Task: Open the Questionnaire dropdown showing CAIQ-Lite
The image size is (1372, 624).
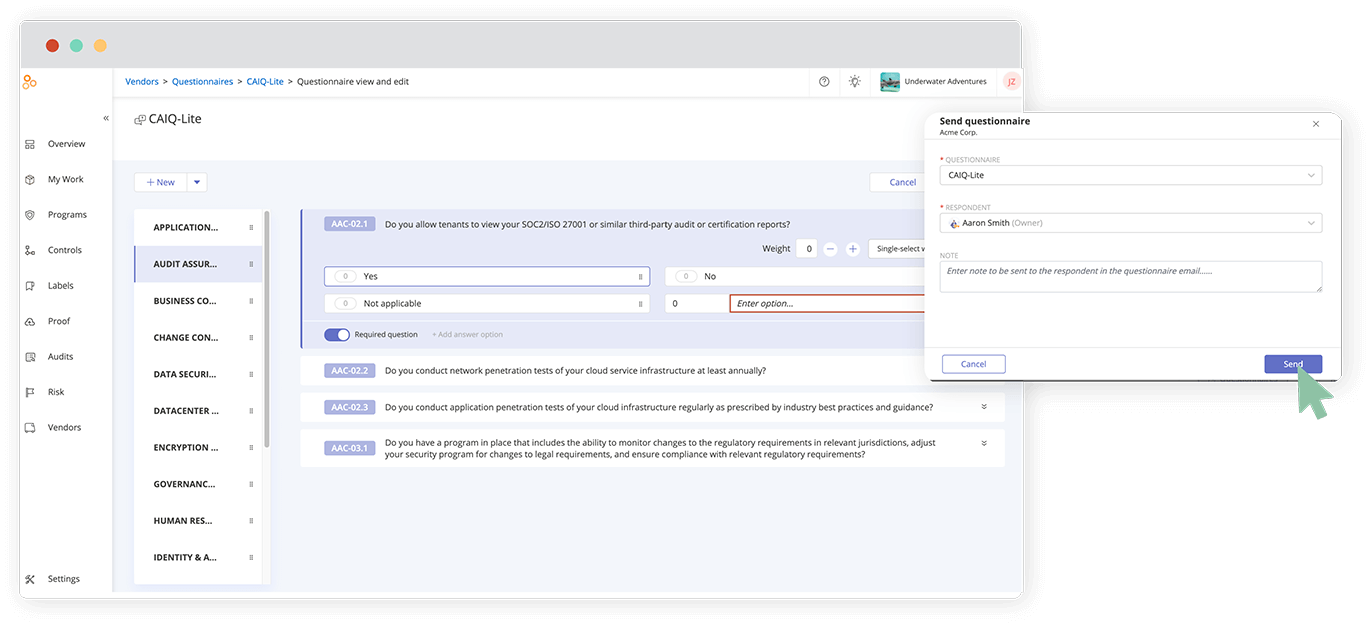Action: 1130,174
